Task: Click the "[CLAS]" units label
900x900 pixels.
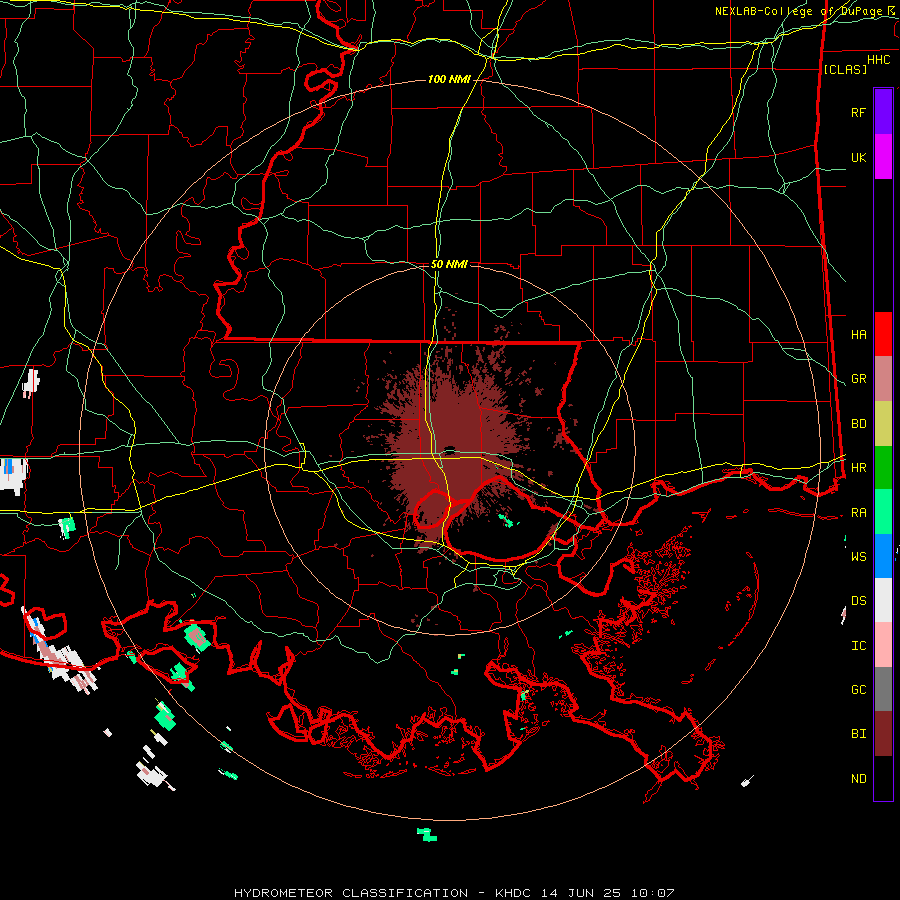Action: pos(845,69)
